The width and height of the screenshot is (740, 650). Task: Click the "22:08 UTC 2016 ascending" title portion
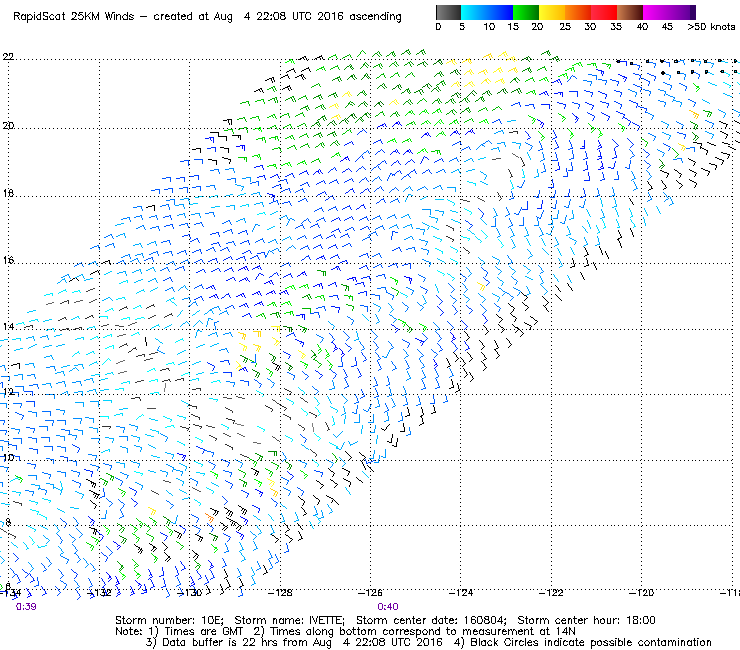click(x=329, y=17)
